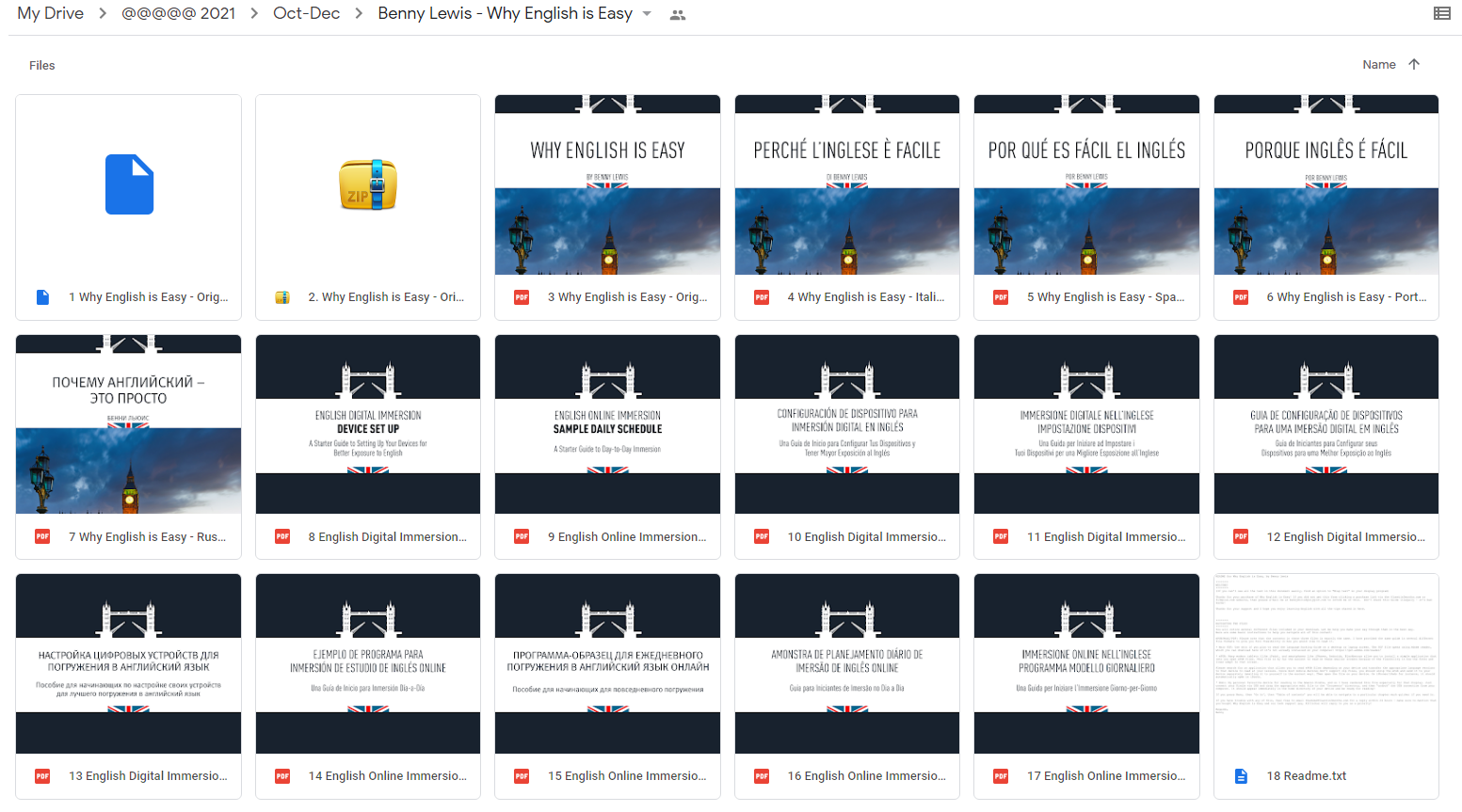
Task: Select 'PORQUE INGLÊS É FÁCIL' cover thumbnail
Action: [1326, 184]
